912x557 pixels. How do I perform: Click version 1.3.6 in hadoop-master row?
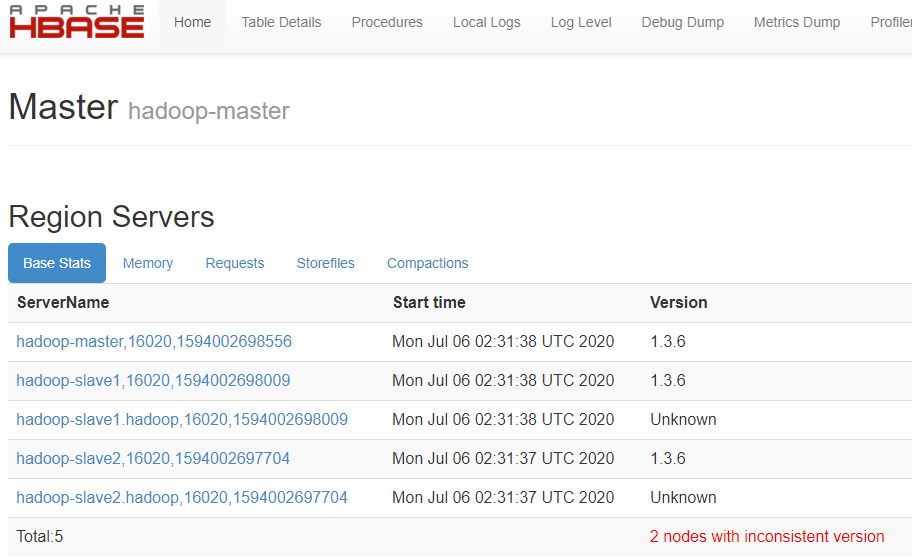pyautogui.click(x=668, y=341)
